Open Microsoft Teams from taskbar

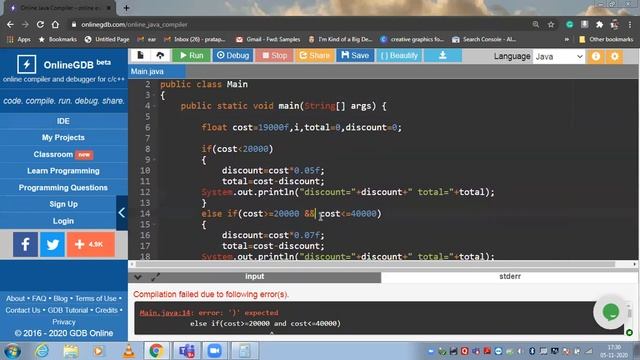click(x=187, y=351)
